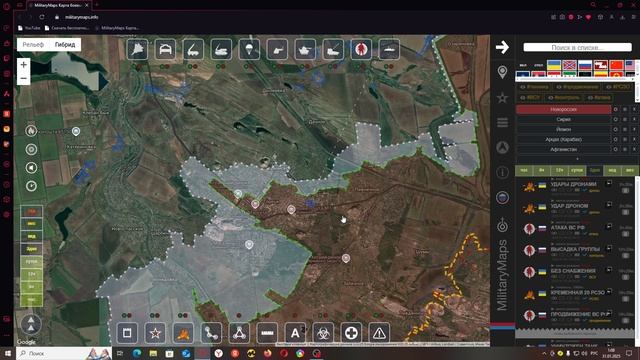Toggle the first eye filter in upper row
The image size is (640, 360).
click(535, 87)
